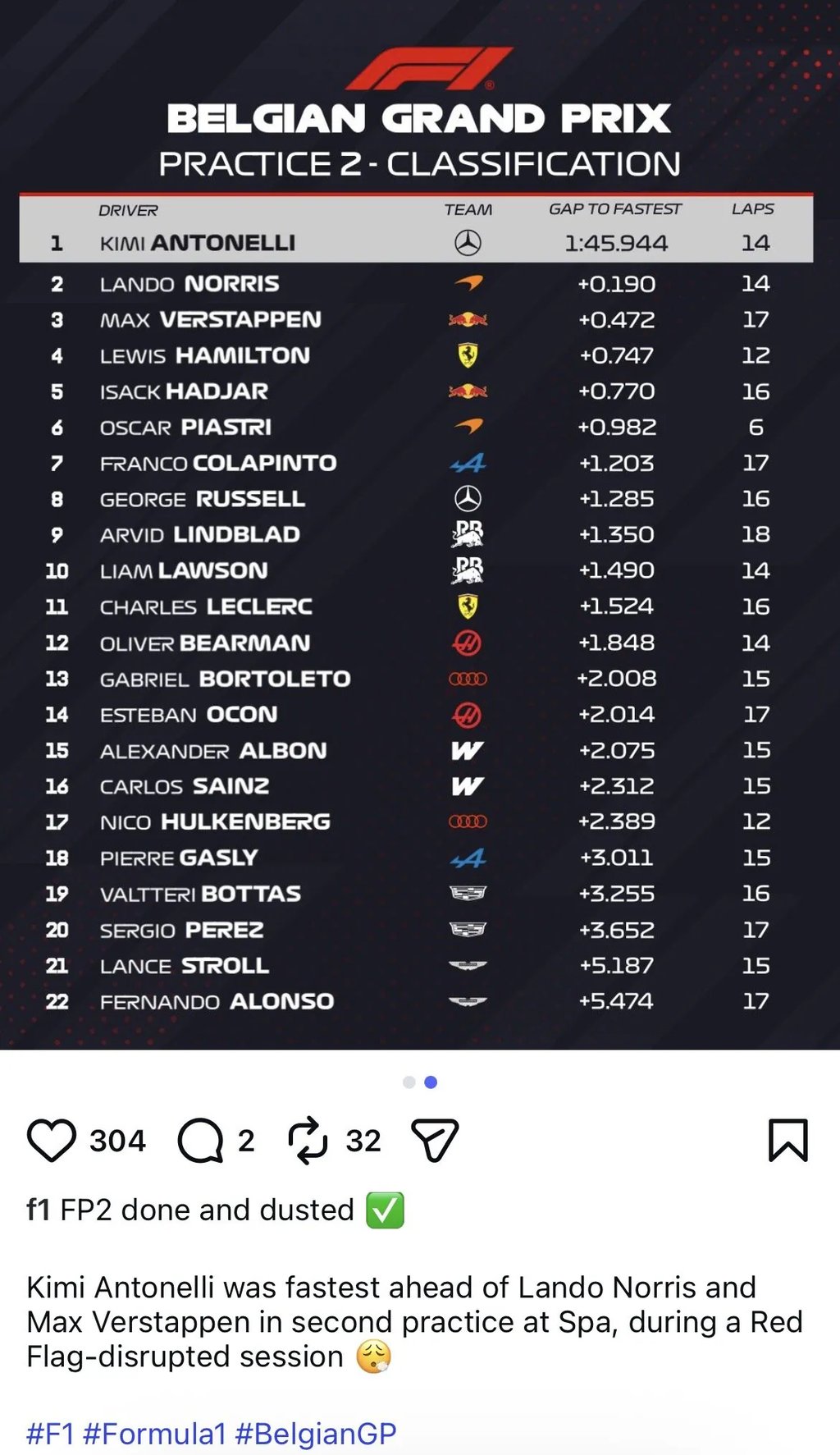This screenshot has height=1455, width=840.
Task: View the 32 reposts count
Action: (363, 1141)
